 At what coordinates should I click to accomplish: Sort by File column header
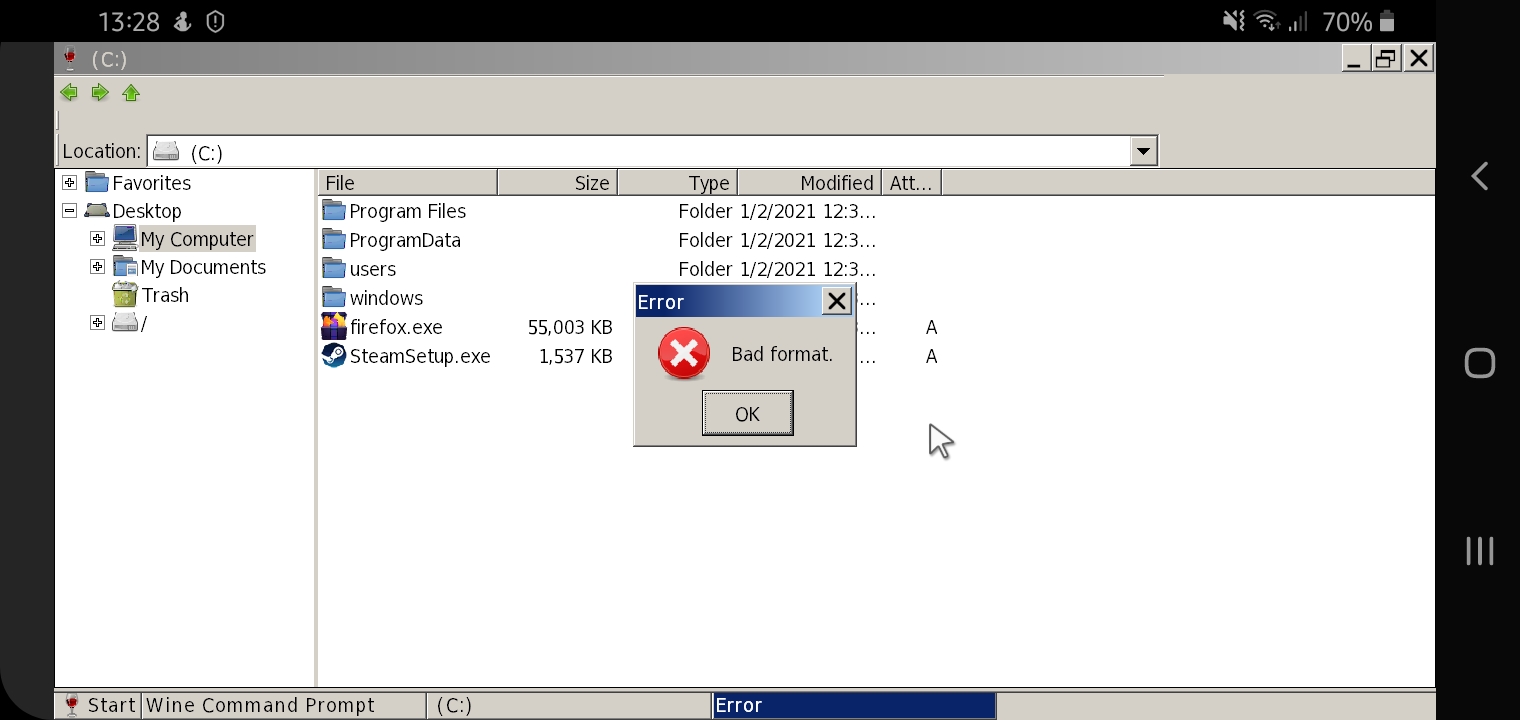coord(408,182)
